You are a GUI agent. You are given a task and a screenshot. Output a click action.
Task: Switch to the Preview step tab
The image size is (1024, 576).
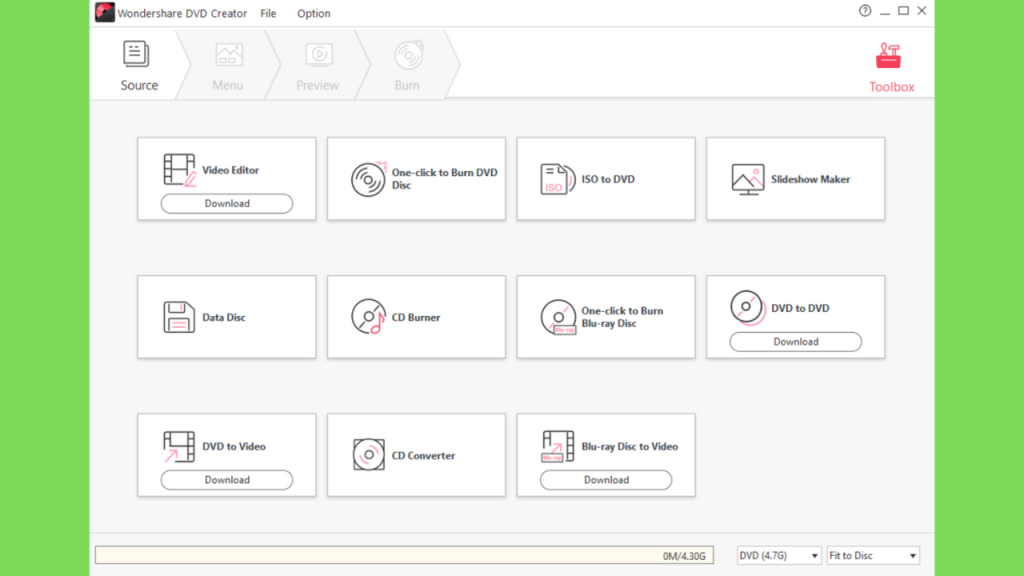(x=317, y=66)
